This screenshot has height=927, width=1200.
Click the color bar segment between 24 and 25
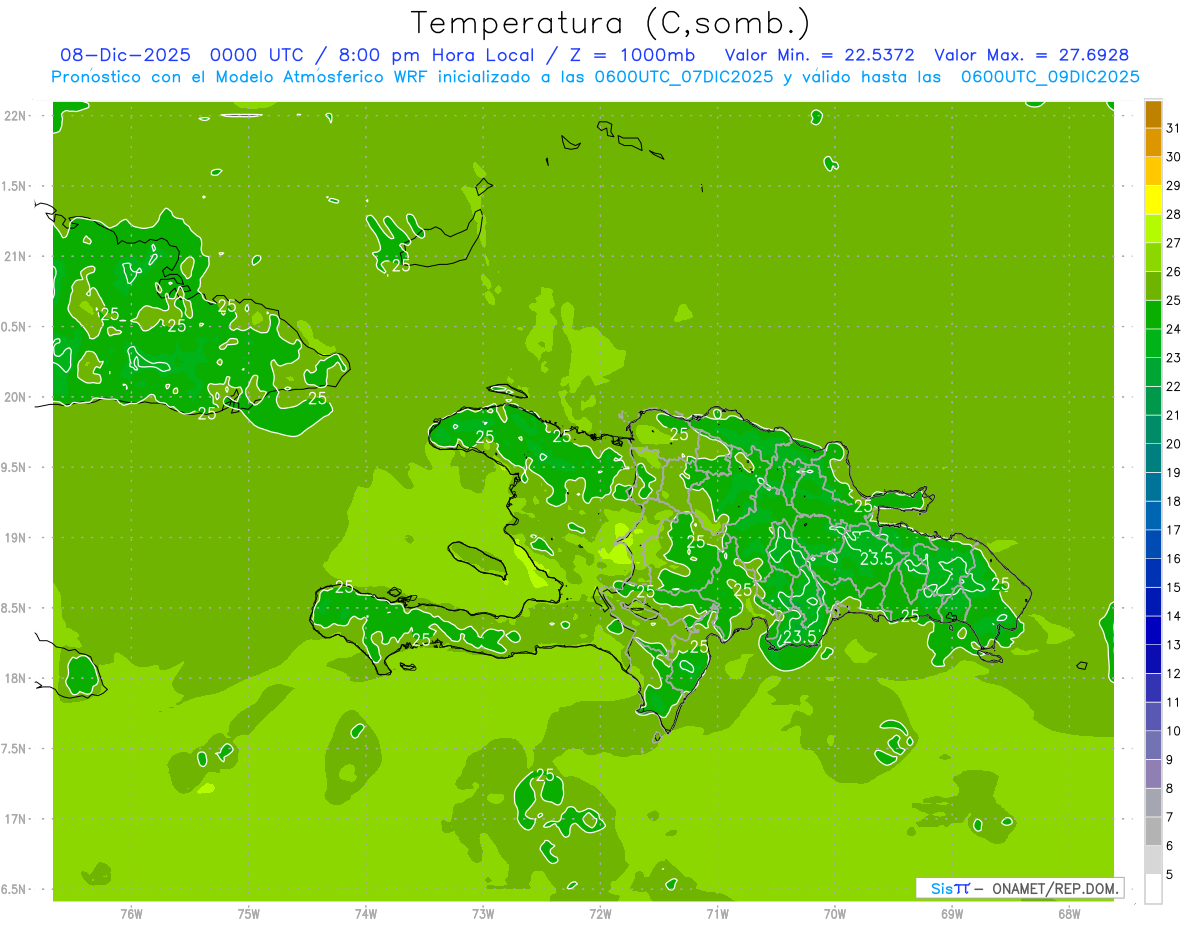pyautogui.click(x=1153, y=315)
